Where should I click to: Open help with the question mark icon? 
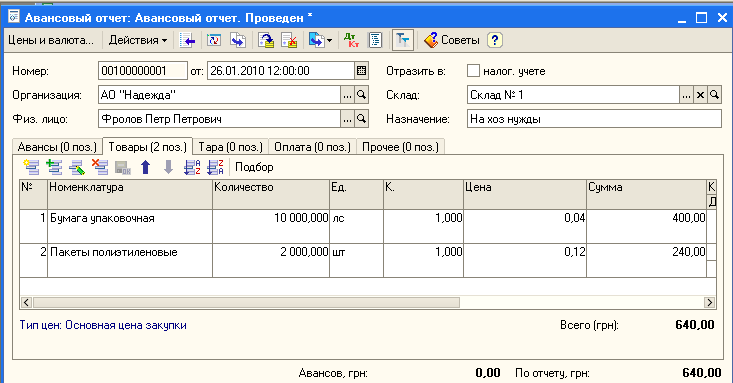pyautogui.click(x=495, y=40)
